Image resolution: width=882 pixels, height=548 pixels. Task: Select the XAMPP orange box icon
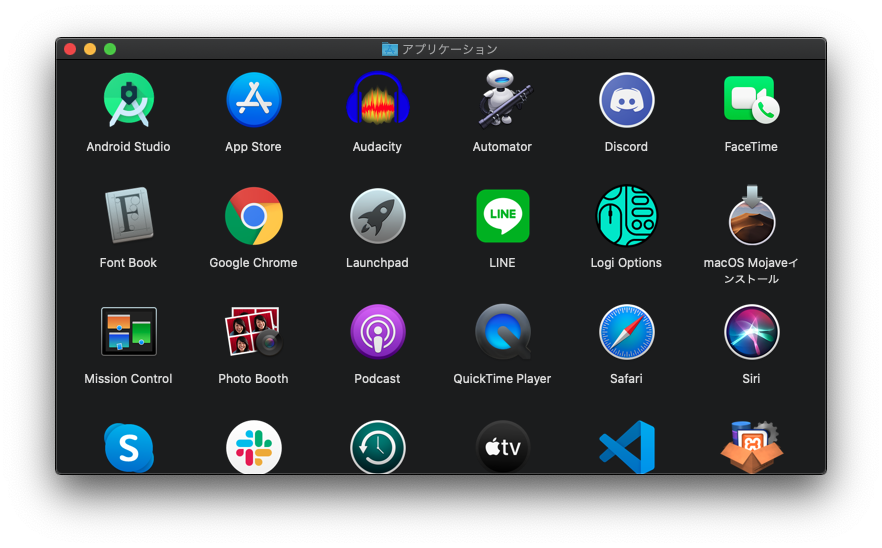tap(752, 447)
